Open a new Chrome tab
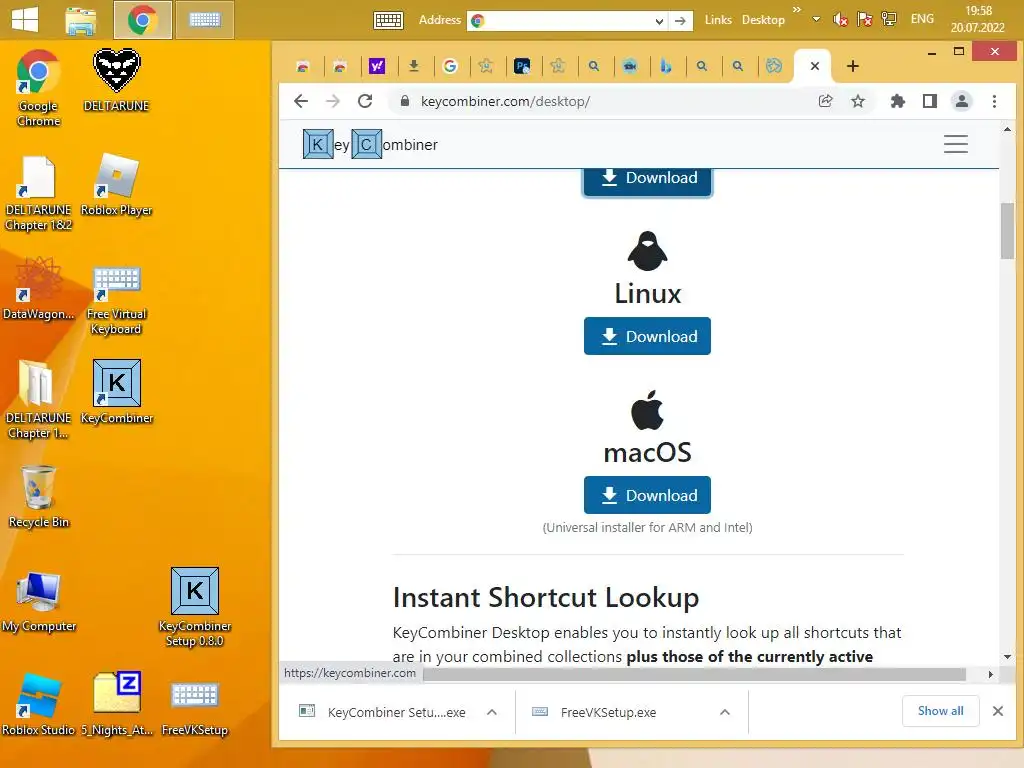1024x768 pixels. [x=852, y=66]
